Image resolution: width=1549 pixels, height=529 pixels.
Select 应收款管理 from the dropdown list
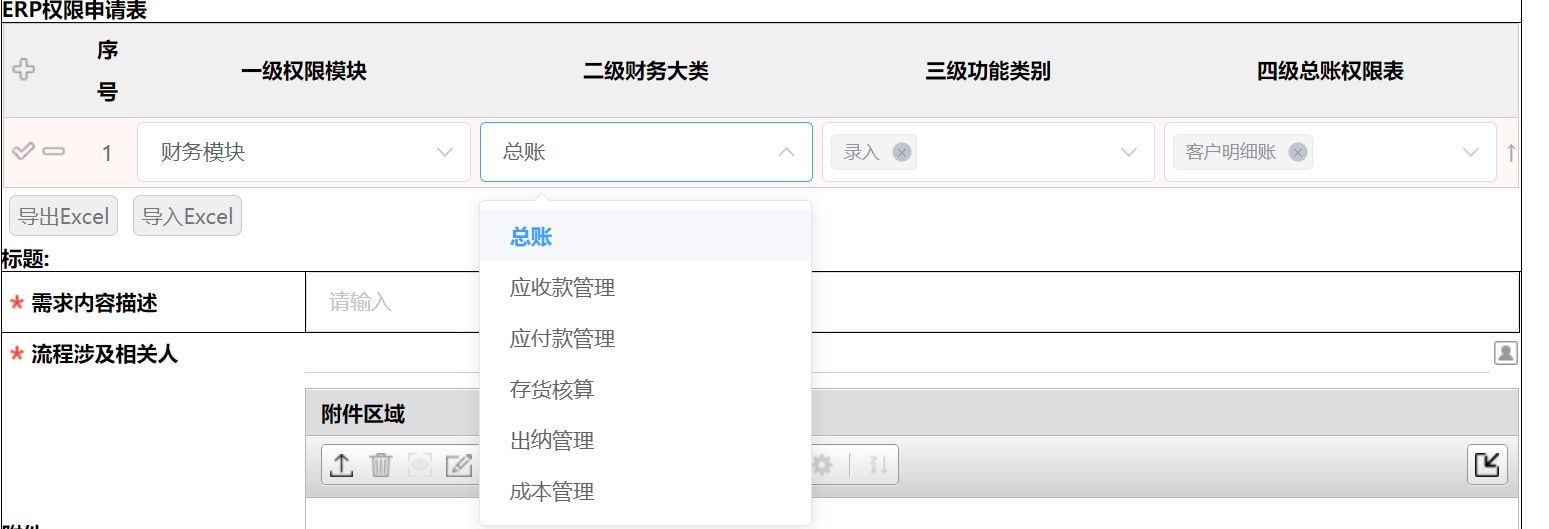click(x=562, y=288)
